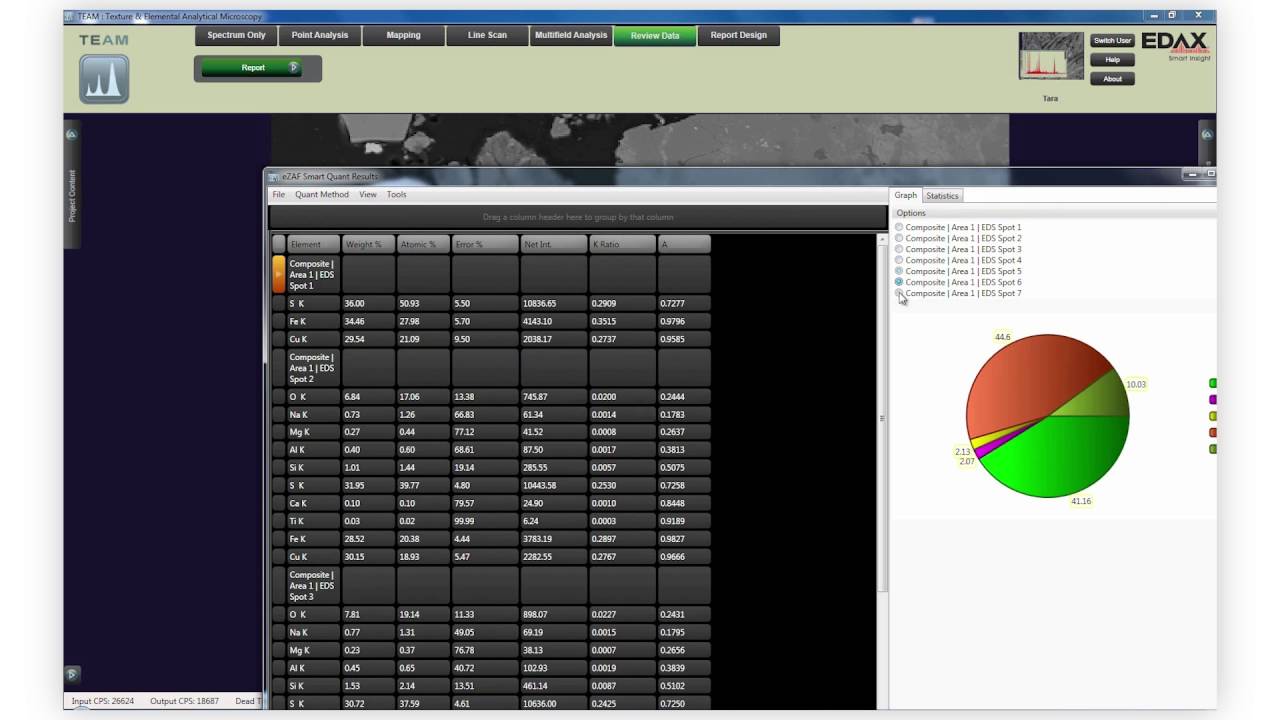The width and height of the screenshot is (1280, 720).
Task: Switch to the Graph tab
Action: click(x=906, y=195)
